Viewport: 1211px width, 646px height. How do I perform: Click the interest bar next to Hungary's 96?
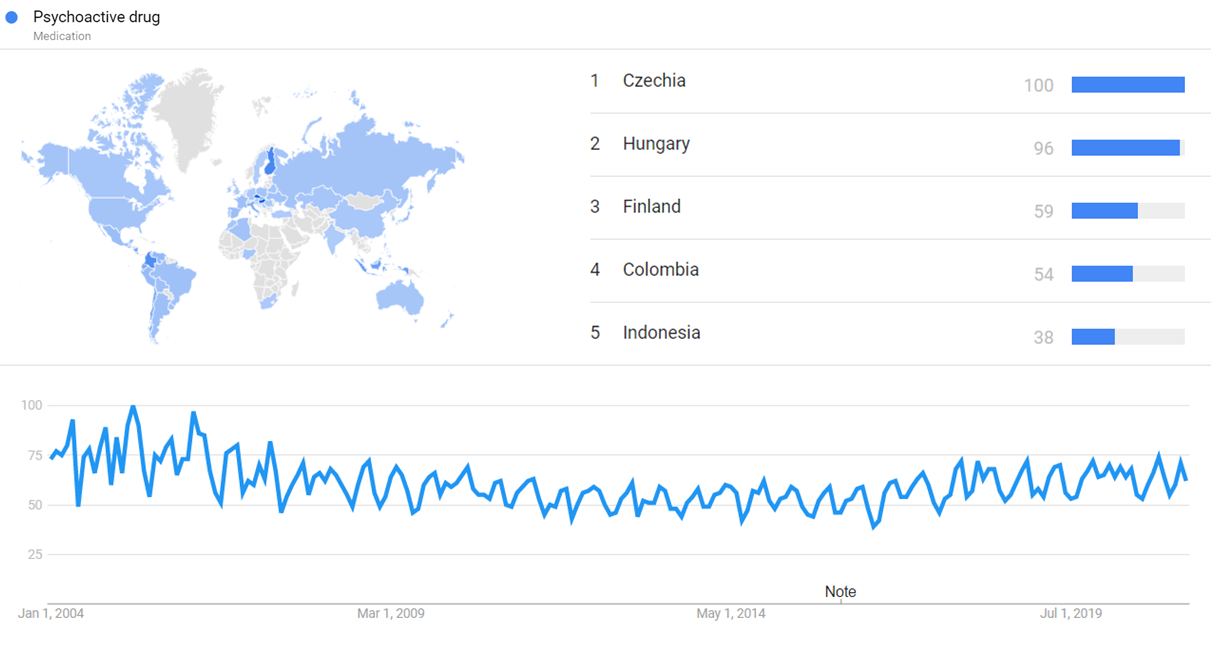click(1126, 148)
